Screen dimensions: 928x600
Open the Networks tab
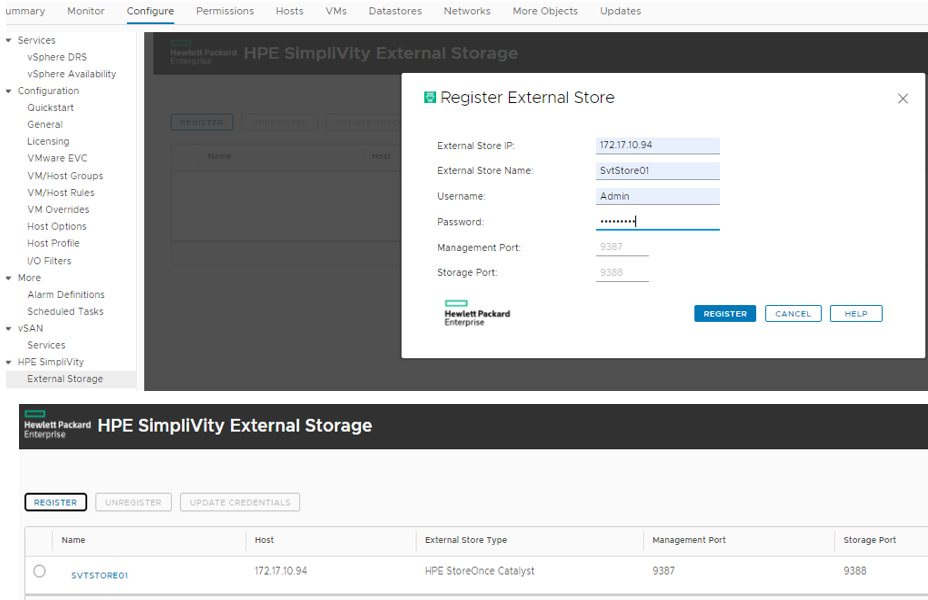[467, 11]
